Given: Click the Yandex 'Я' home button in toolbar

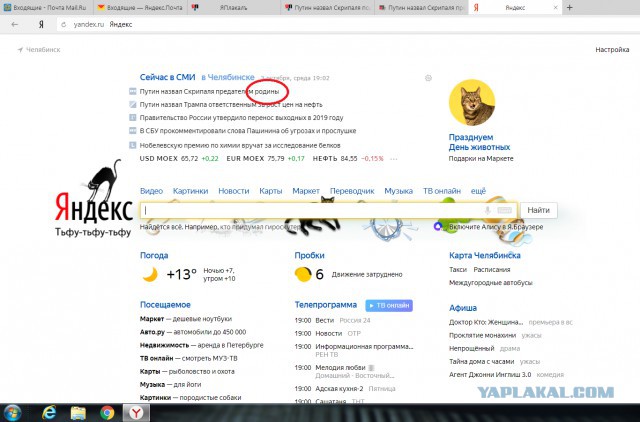Looking at the screenshot, I should pos(41,24).
